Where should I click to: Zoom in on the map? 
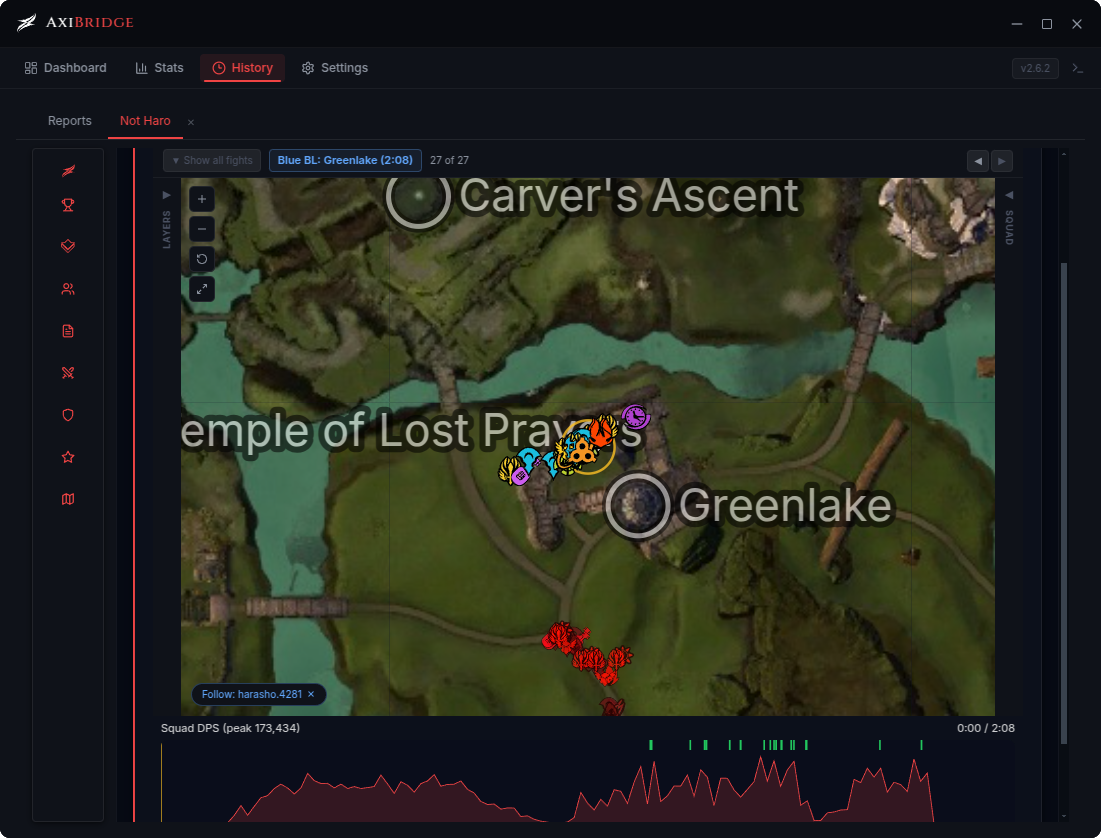click(x=202, y=199)
